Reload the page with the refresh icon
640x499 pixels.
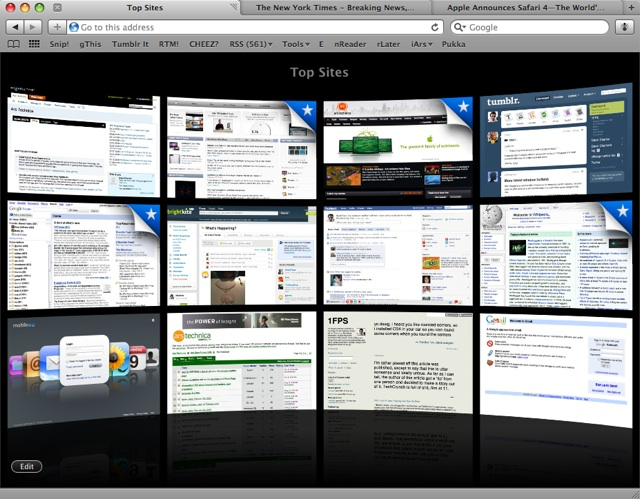tap(435, 27)
